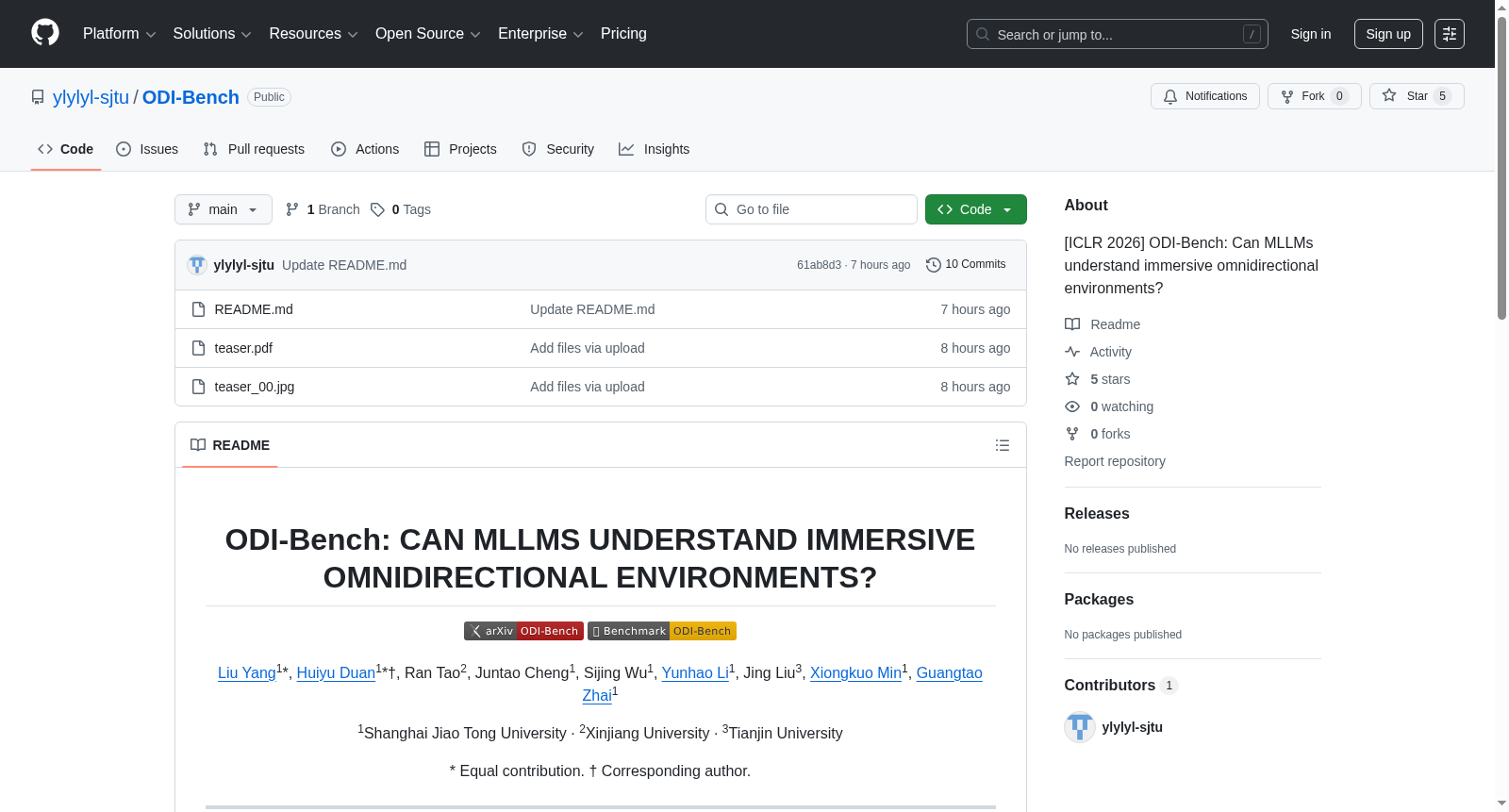
Task: Click the commit history clock icon
Action: [x=934, y=265]
